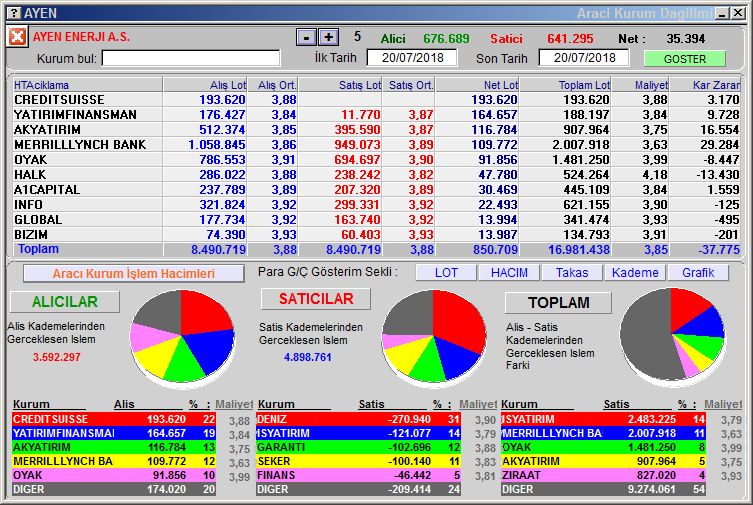Click the TOPLAM button
Screen dimensions: 753x505
click(x=559, y=303)
